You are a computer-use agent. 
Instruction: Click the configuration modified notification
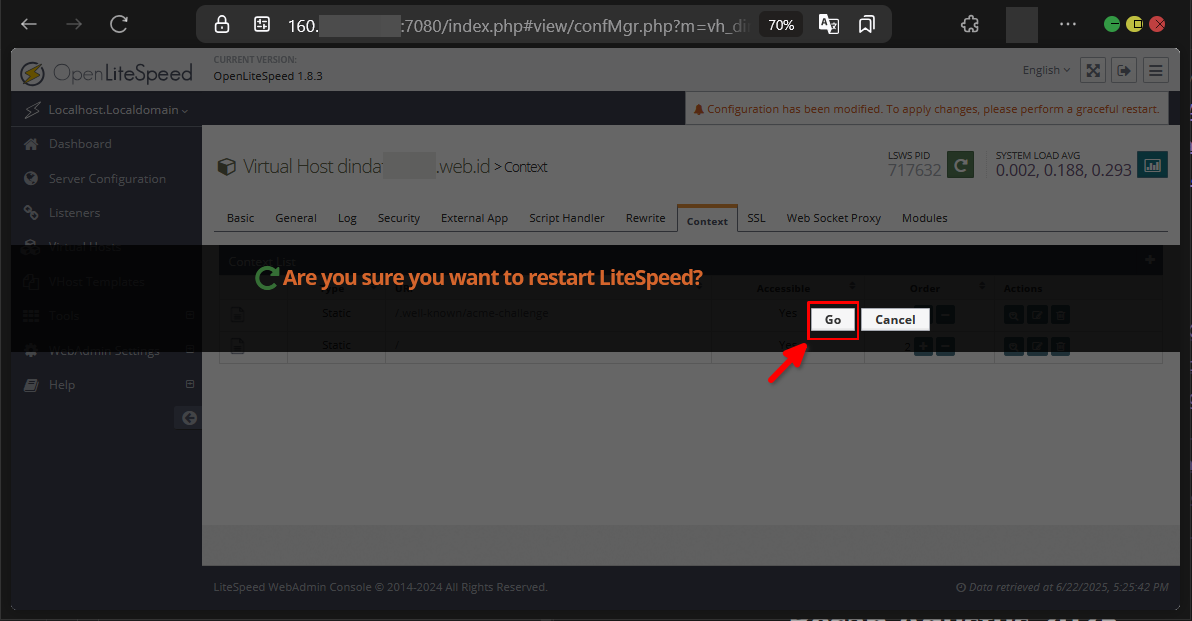click(927, 109)
